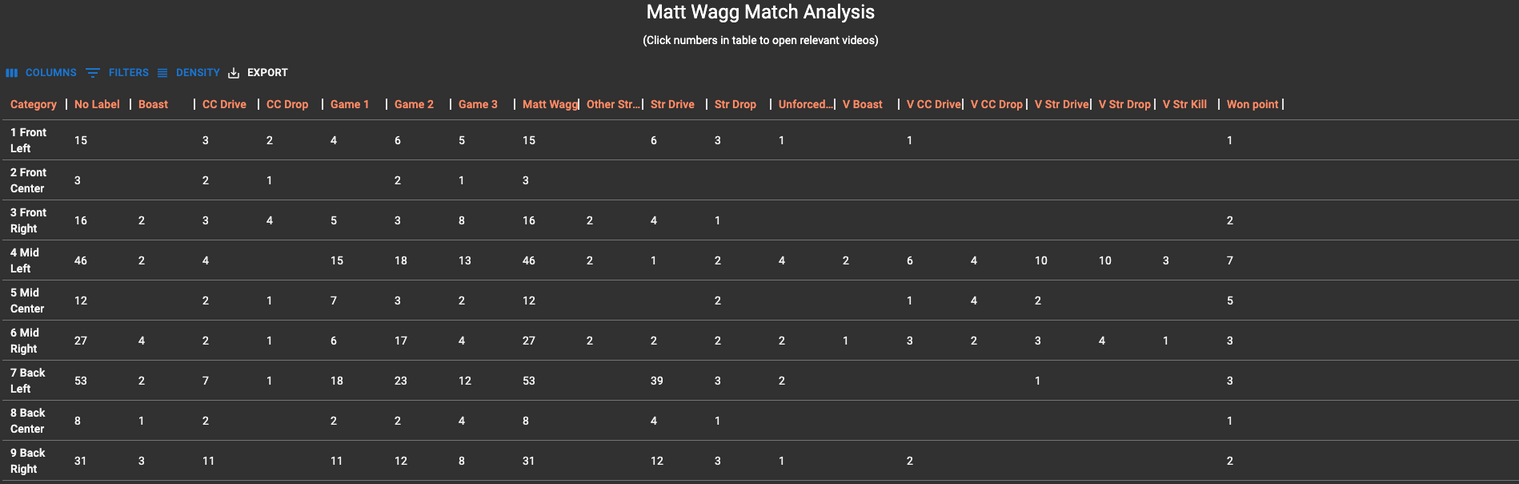Click the Game 2 column header
The image size is (1519, 484).
[414, 104]
